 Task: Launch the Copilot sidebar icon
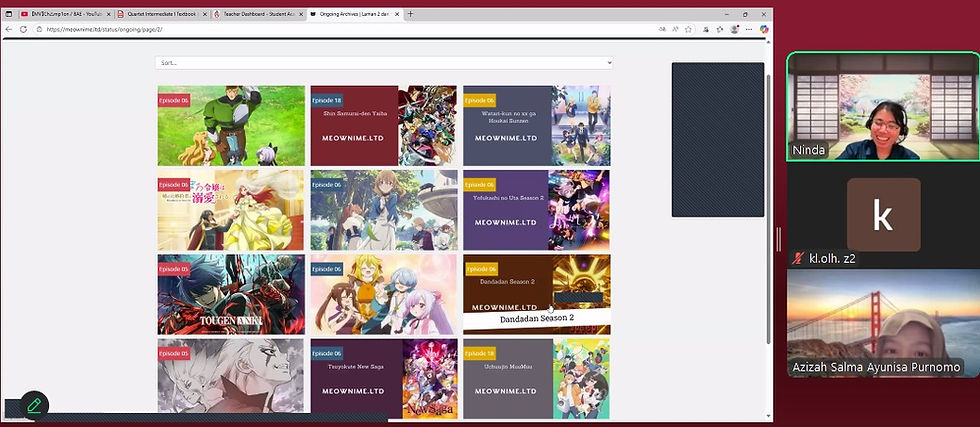coord(764,29)
